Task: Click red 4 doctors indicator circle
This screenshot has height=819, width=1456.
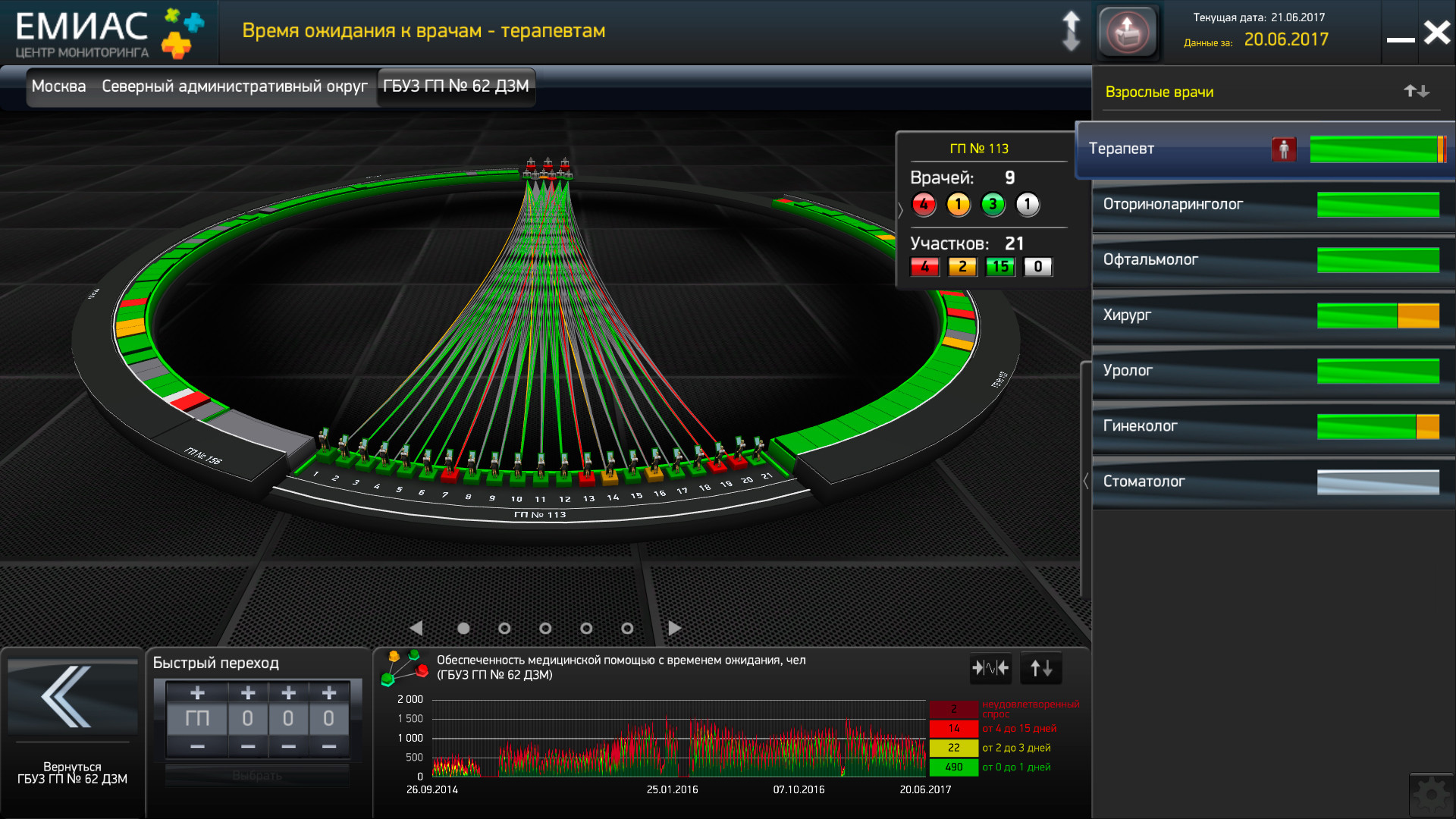Action: point(924,205)
